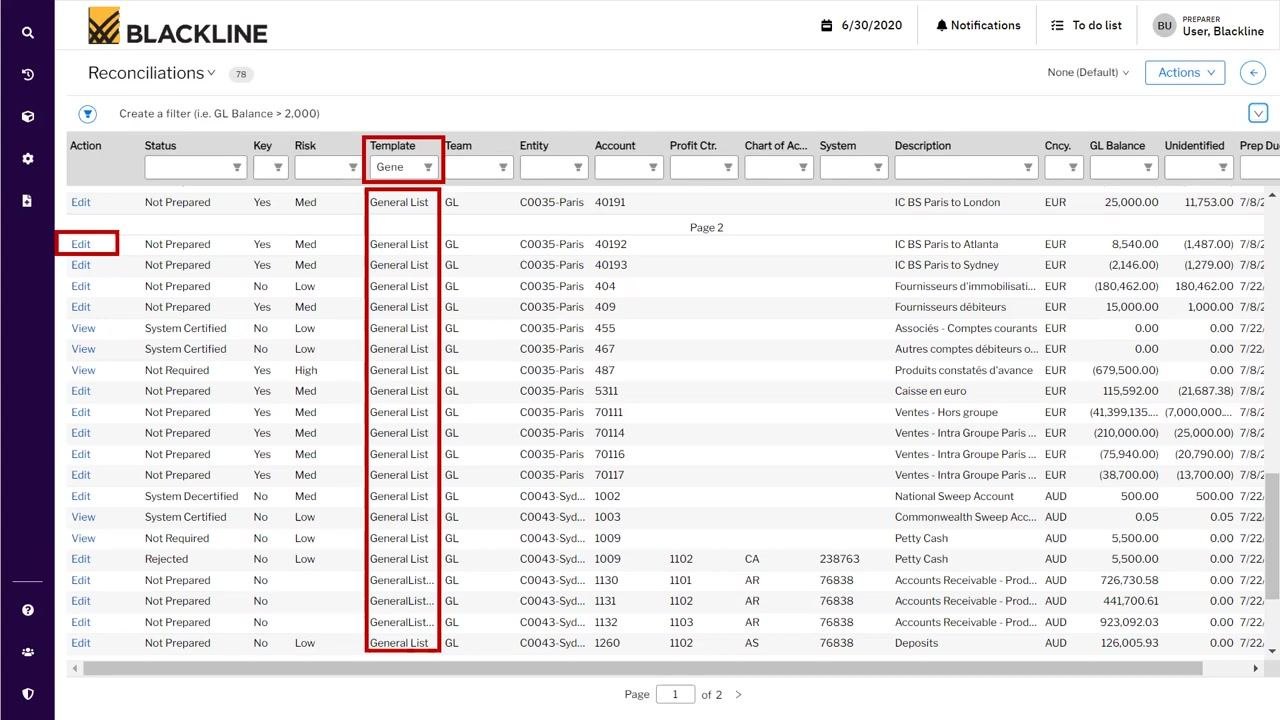
Task: Open the 6/30/2020 period calendar
Action: [861, 25]
